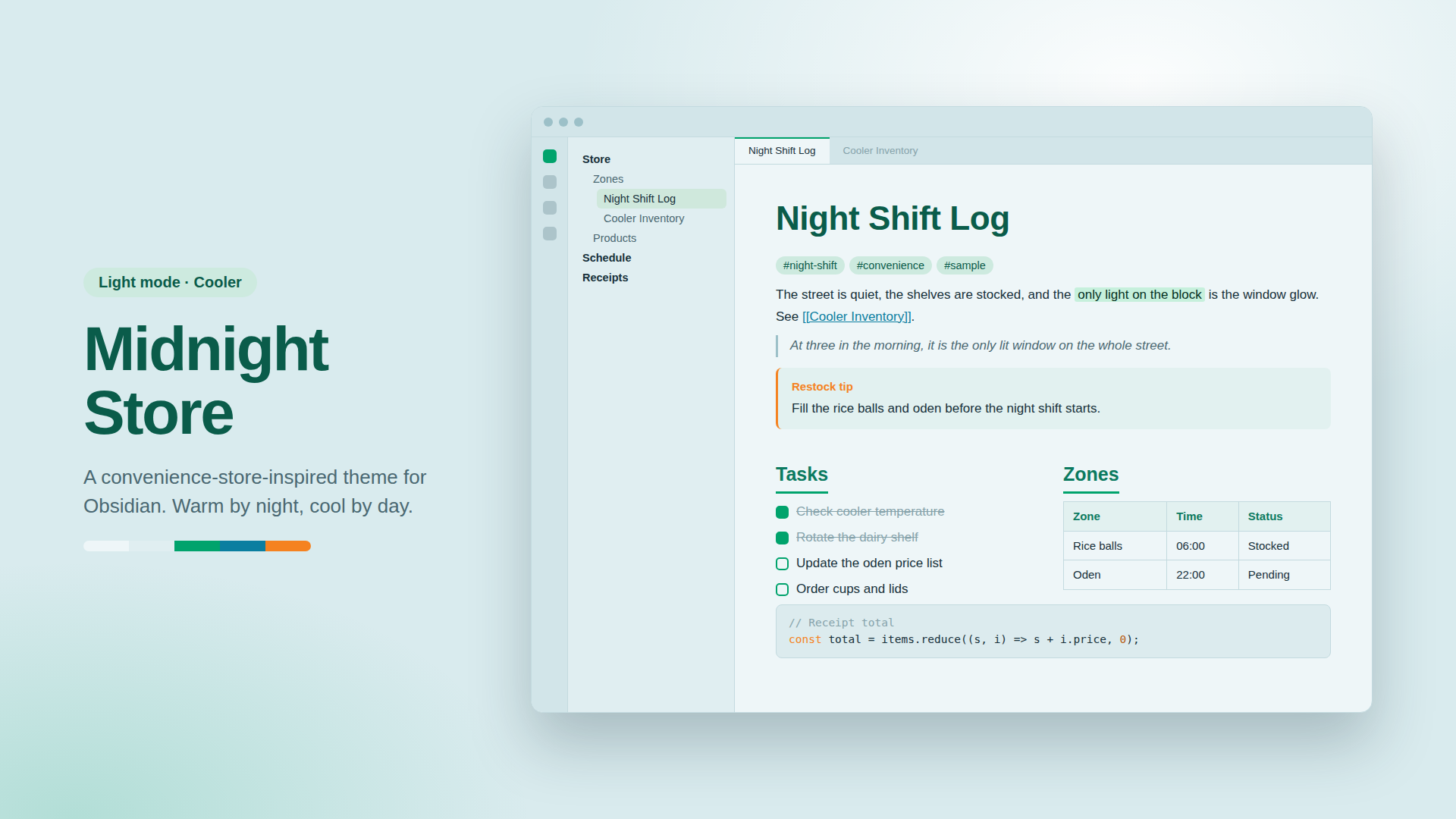Check Update the oden price list
This screenshot has height=819, width=1456.
click(783, 564)
